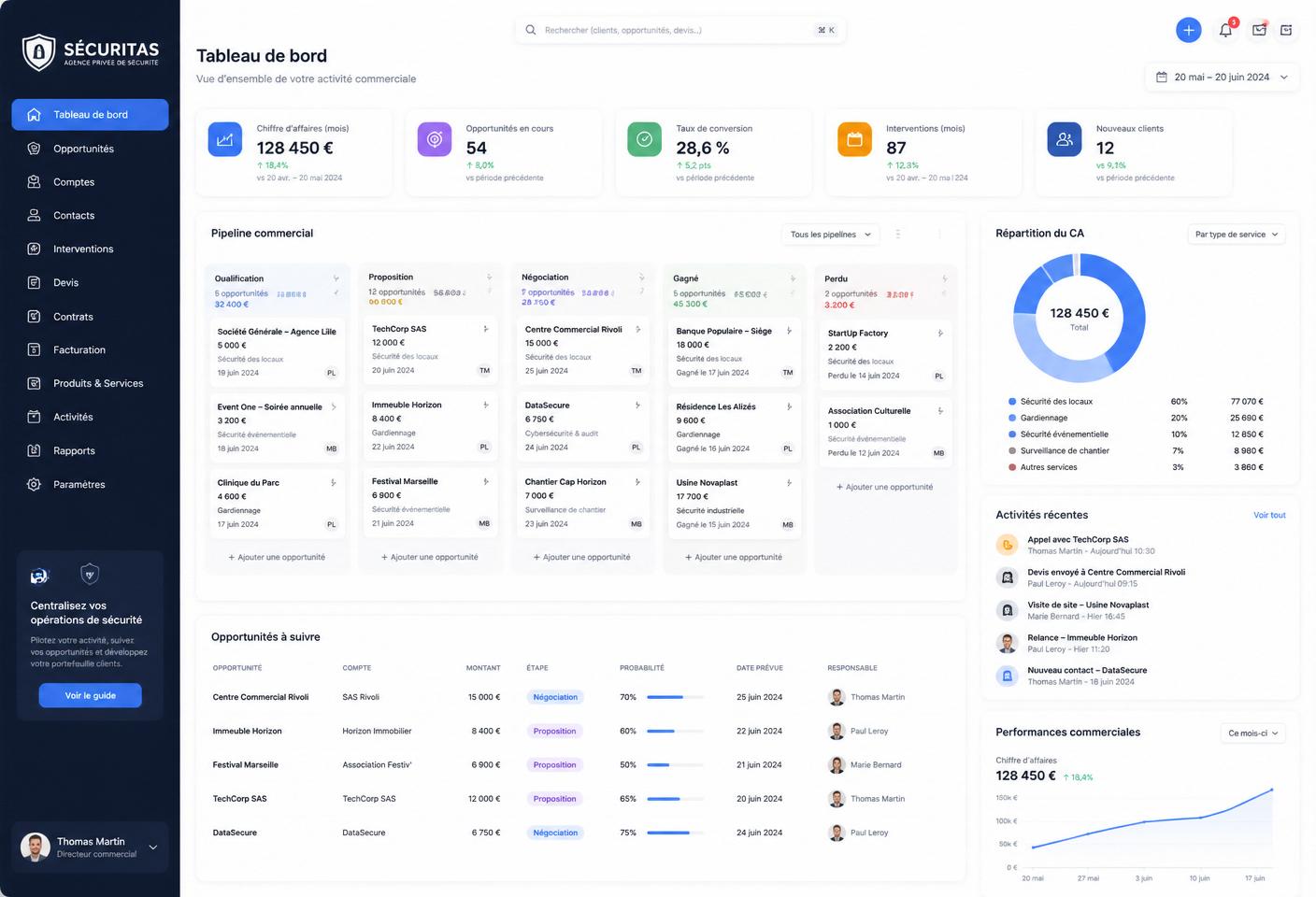Expand the Thomas Martin user menu chevron
Screen dimensions: 1316x897
[152, 847]
